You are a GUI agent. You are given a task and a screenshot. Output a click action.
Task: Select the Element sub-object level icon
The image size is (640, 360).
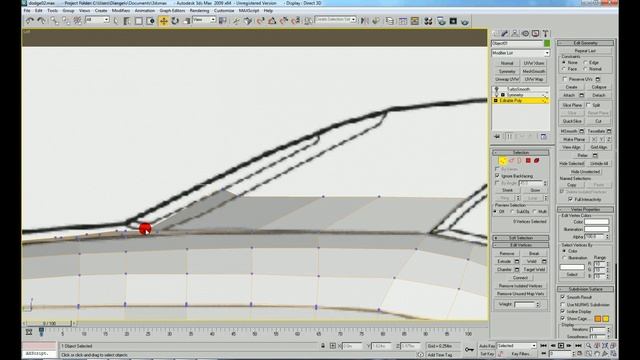click(x=536, y=161)
